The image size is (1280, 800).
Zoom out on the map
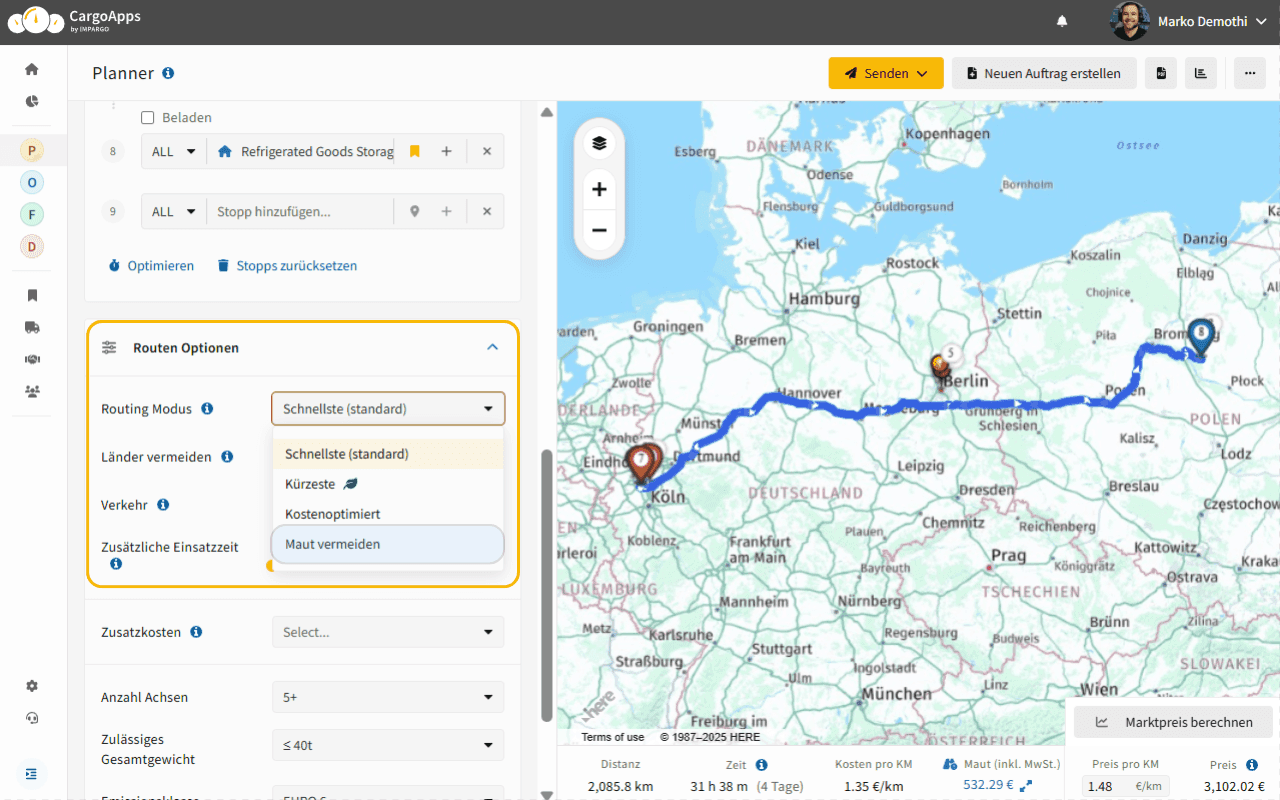[599, 231]
